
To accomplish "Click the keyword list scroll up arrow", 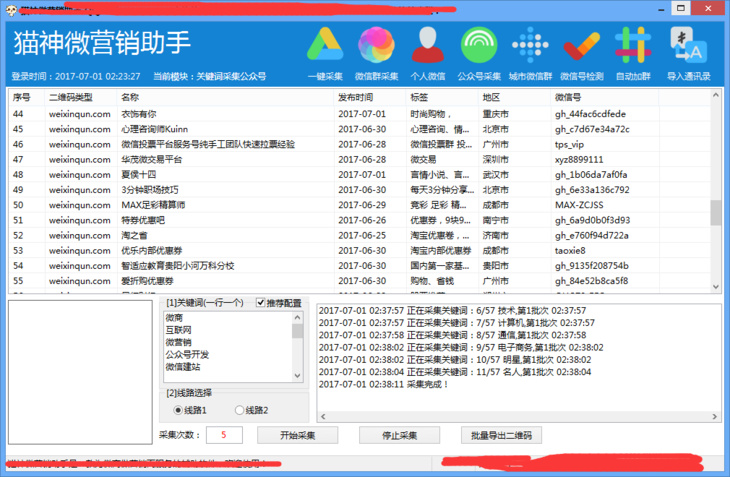I will click(297, 317).
